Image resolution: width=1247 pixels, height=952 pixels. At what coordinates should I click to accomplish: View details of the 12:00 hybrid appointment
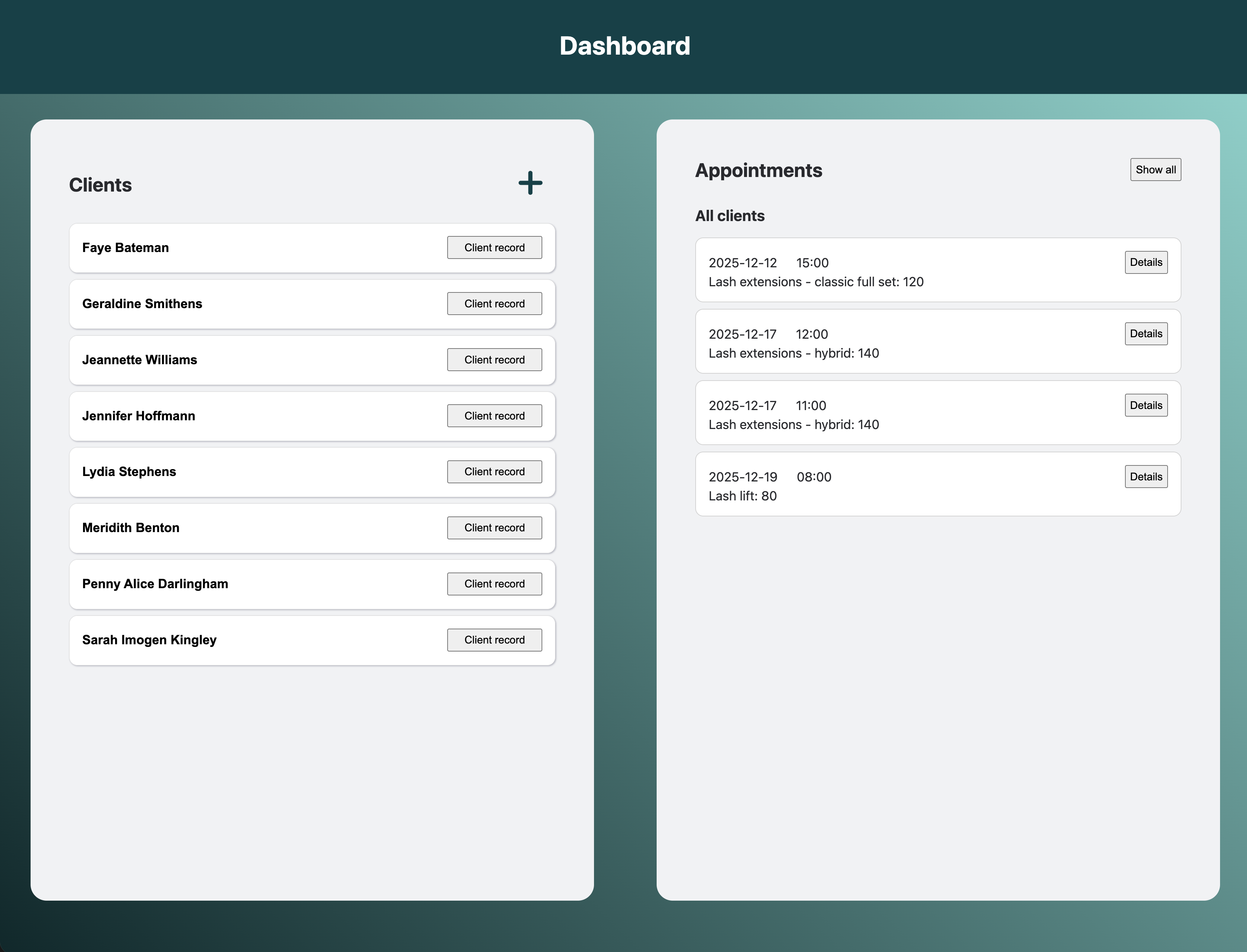1146,333
